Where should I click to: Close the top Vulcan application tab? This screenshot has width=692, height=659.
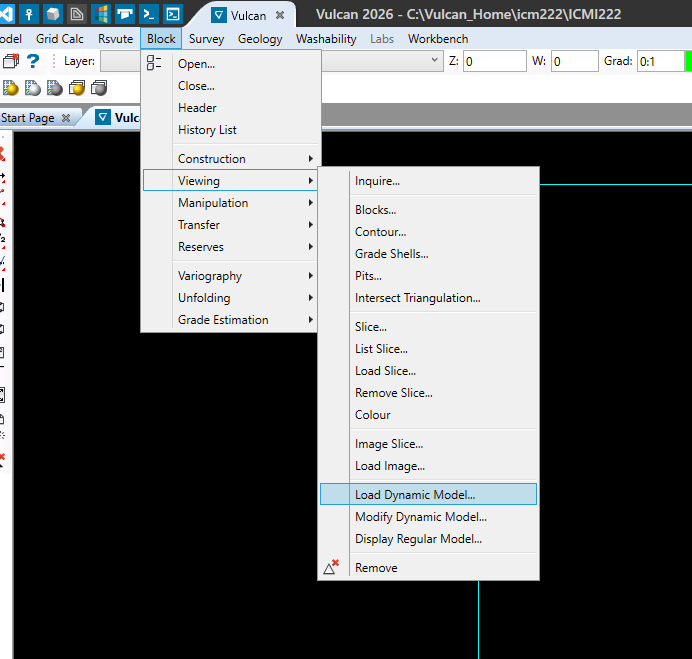[280, 15]
